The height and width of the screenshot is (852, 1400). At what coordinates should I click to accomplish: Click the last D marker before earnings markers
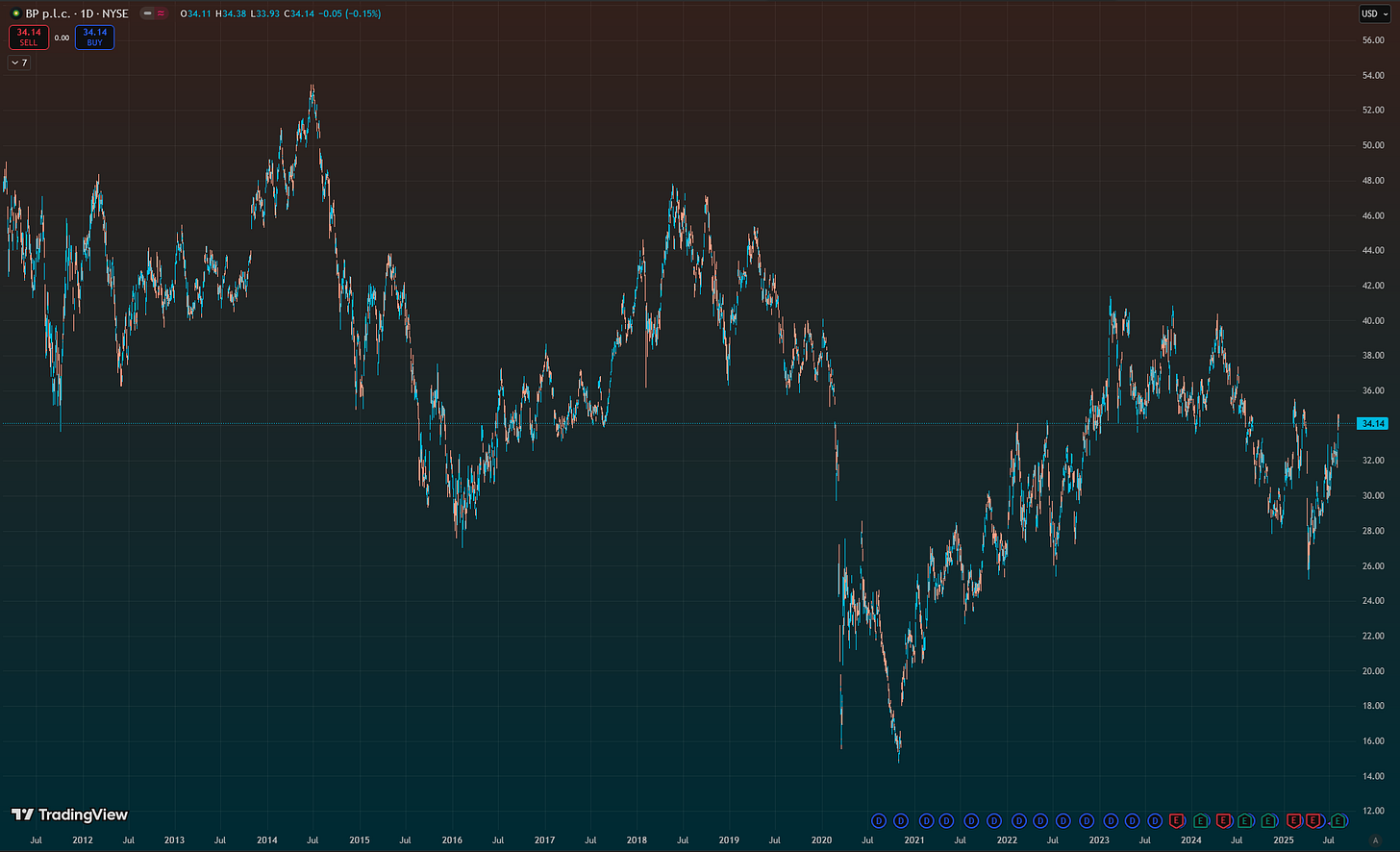click(1156, 821)
